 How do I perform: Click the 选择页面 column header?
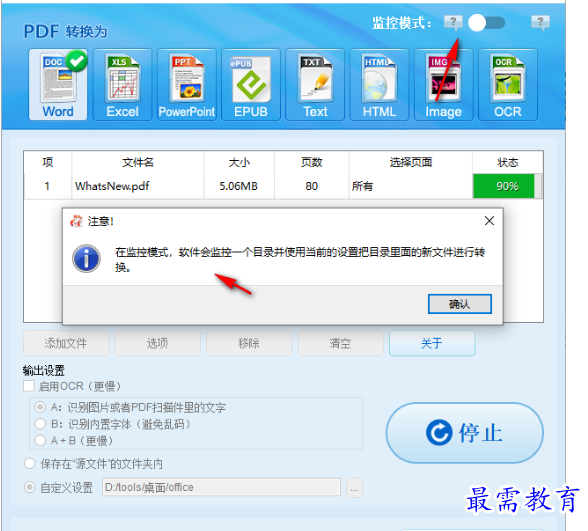pos(411,162)
